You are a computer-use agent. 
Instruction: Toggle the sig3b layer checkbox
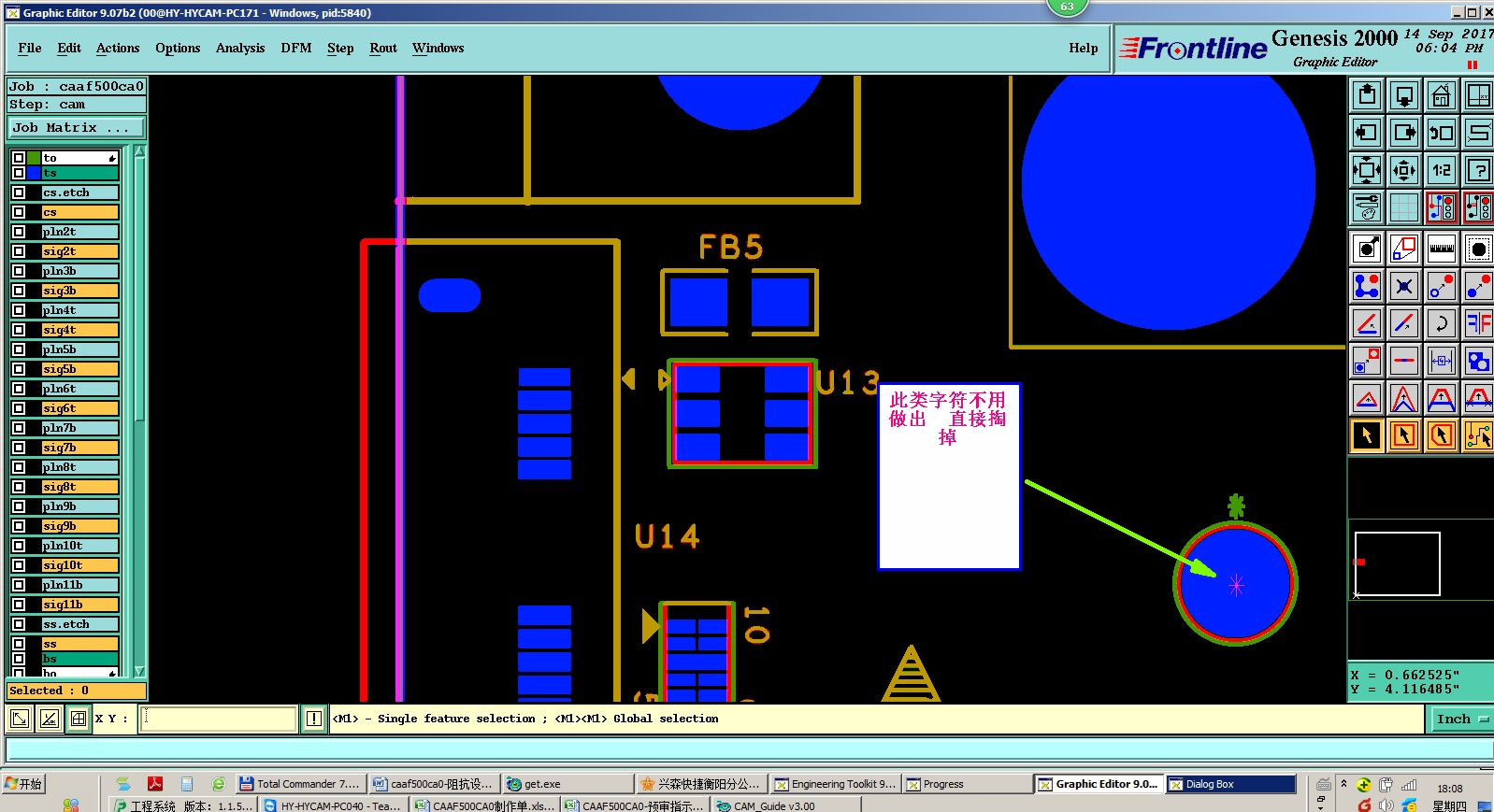click(x=19, y=291)
